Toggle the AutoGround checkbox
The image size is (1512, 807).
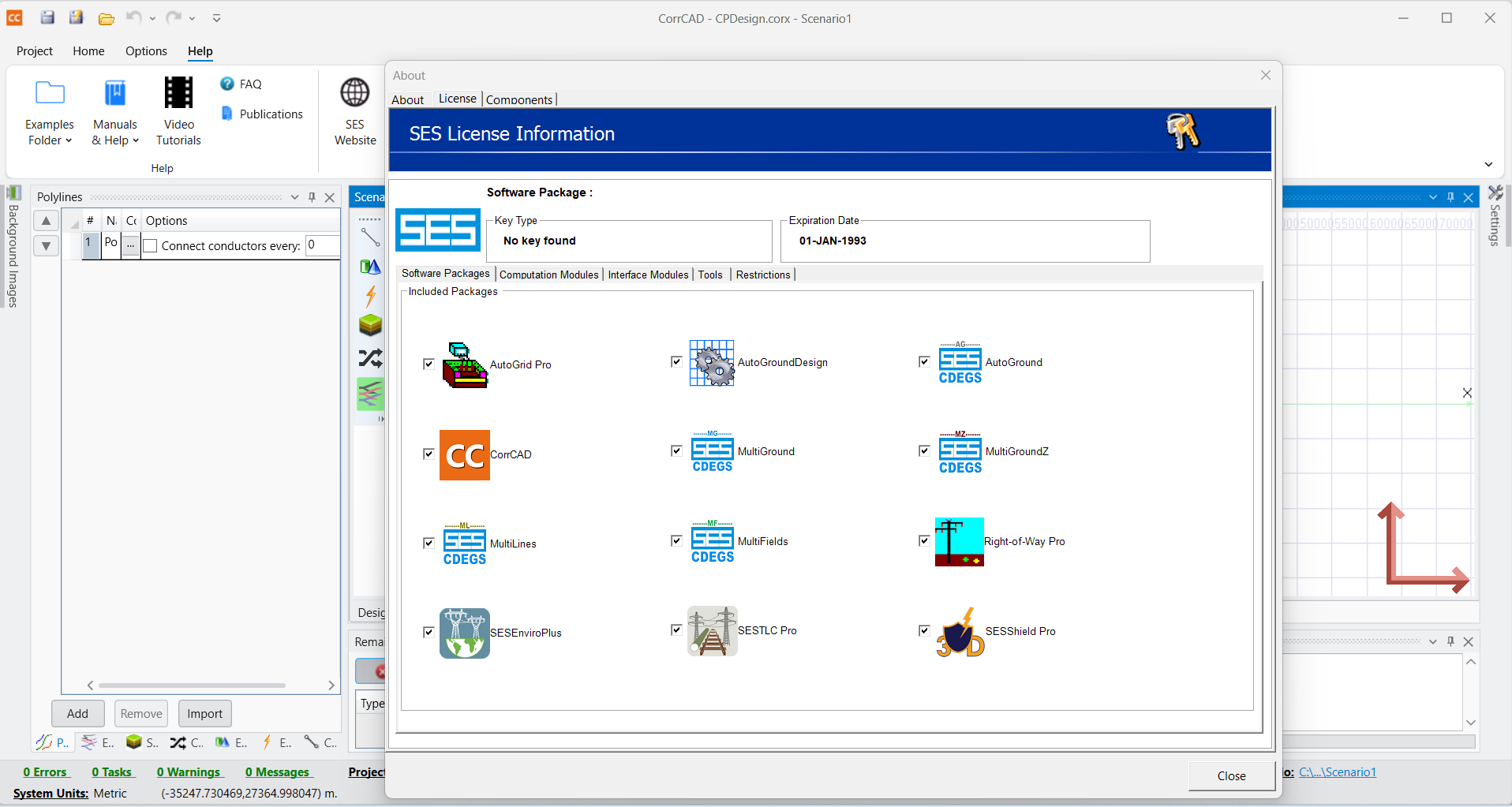[924, 362]
